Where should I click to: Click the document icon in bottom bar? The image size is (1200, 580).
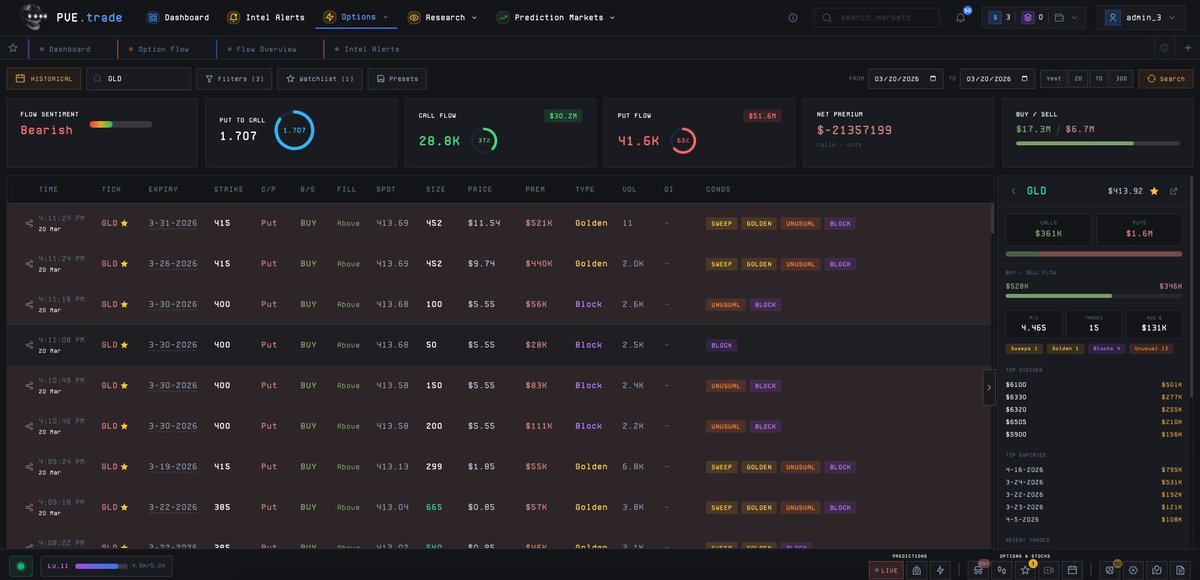[1180, 570]
